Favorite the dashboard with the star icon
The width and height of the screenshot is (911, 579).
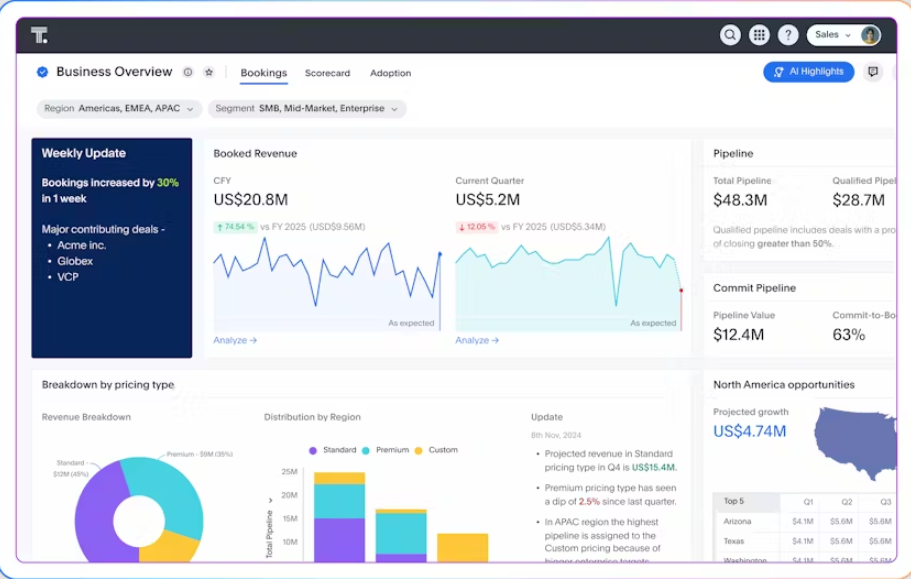pyautogui.click(x=209, y=72)
